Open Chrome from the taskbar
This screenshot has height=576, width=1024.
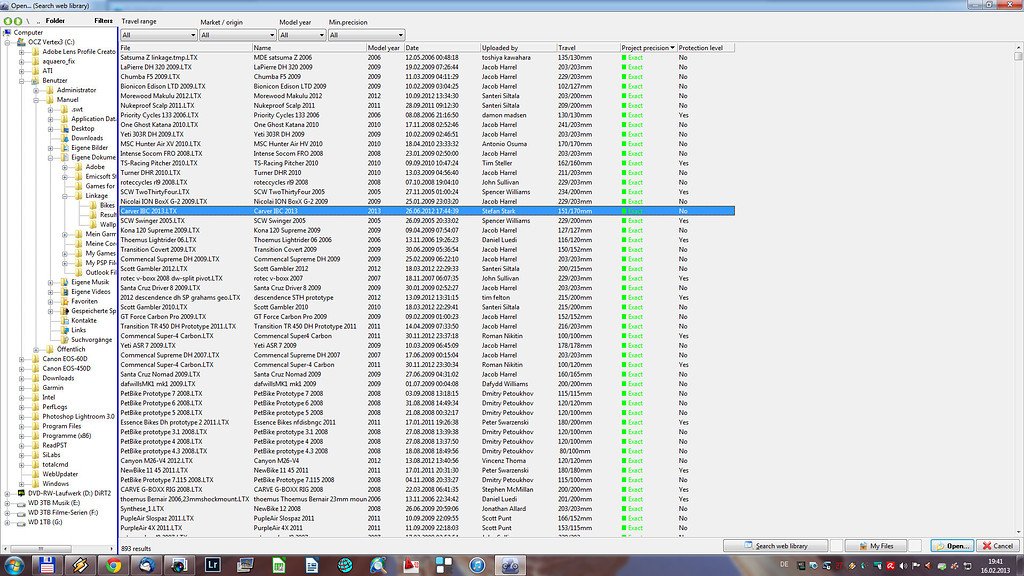click(114, 565)
